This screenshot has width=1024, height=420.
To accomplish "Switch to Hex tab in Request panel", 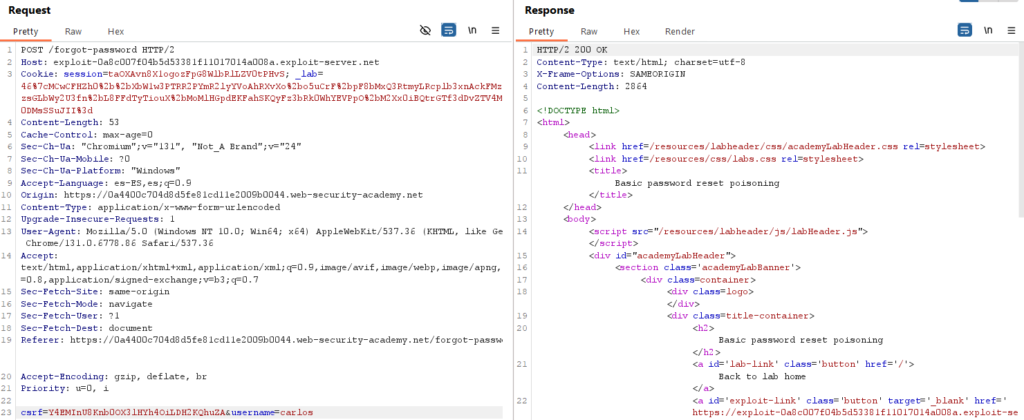I will tap(116, 31).
